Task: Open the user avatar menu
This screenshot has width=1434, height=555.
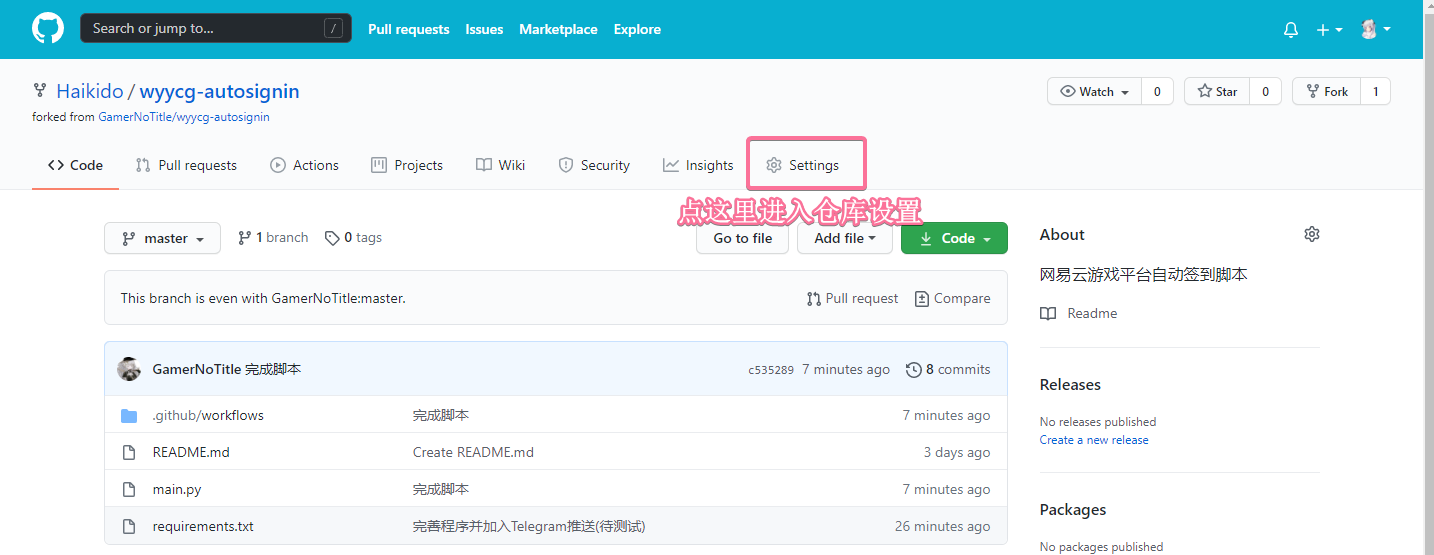Action: 1376,30
